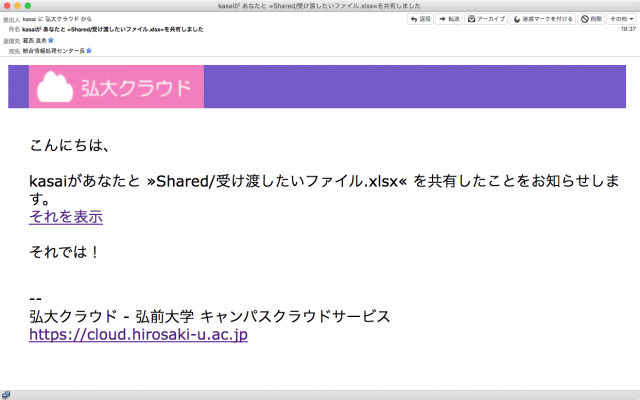Mark message as junk (迷惑マークを付ける)
640x400 pixels.
point(542,19)
